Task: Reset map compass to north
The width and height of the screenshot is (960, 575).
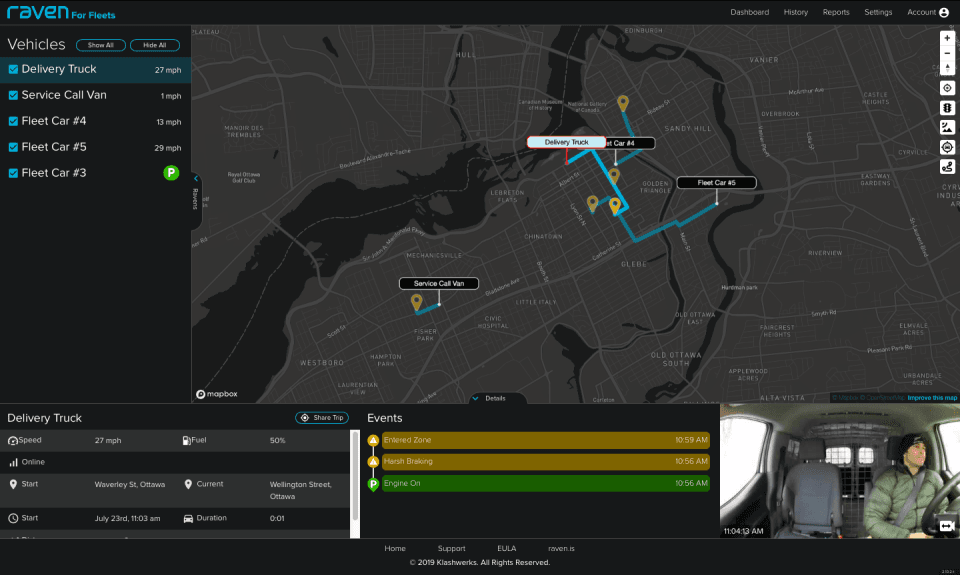Action: pos(947,67)
